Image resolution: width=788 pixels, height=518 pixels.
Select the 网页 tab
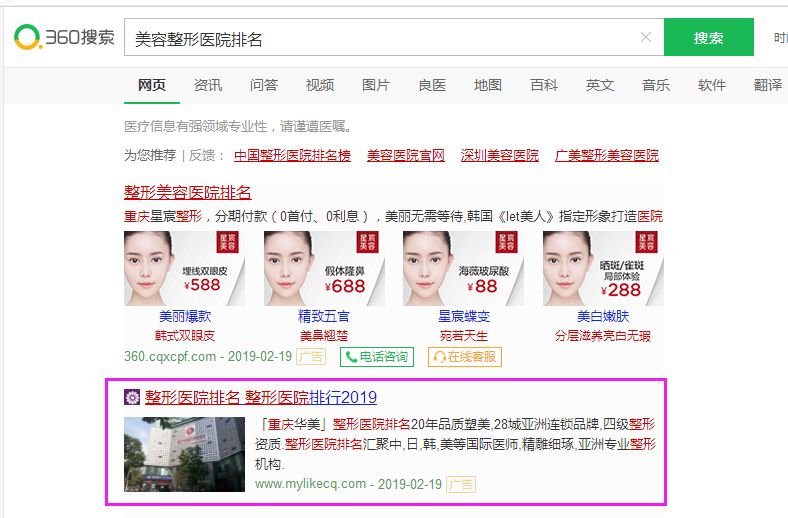click(x=152, y=85)
